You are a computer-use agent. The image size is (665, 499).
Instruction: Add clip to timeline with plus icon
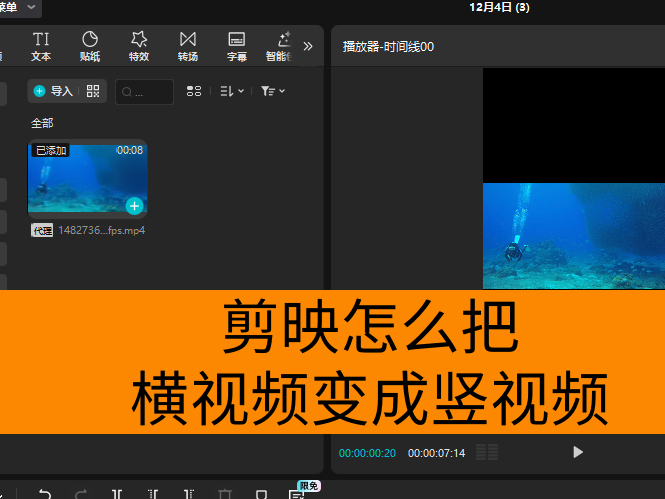(x=134, y=206)
